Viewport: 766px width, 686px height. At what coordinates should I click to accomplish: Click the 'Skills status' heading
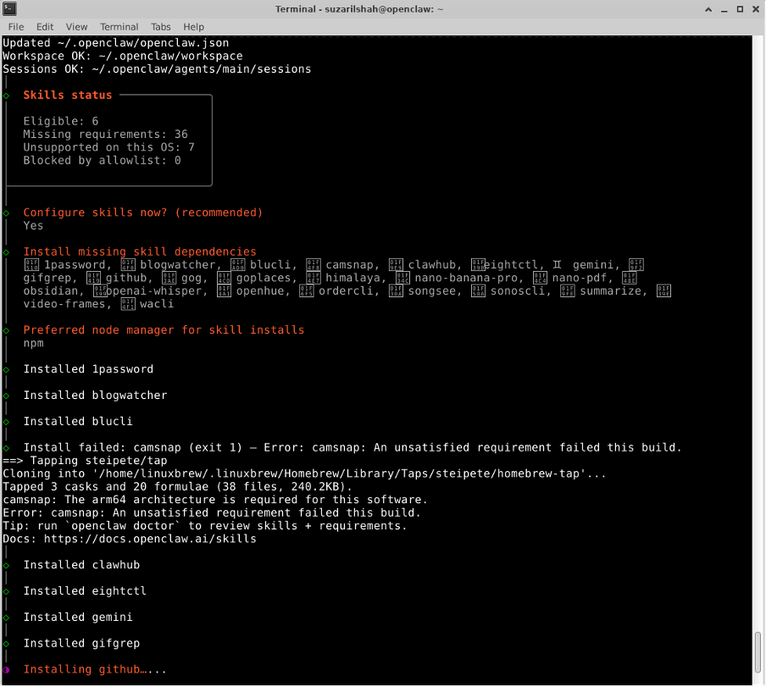coord(67,95)
